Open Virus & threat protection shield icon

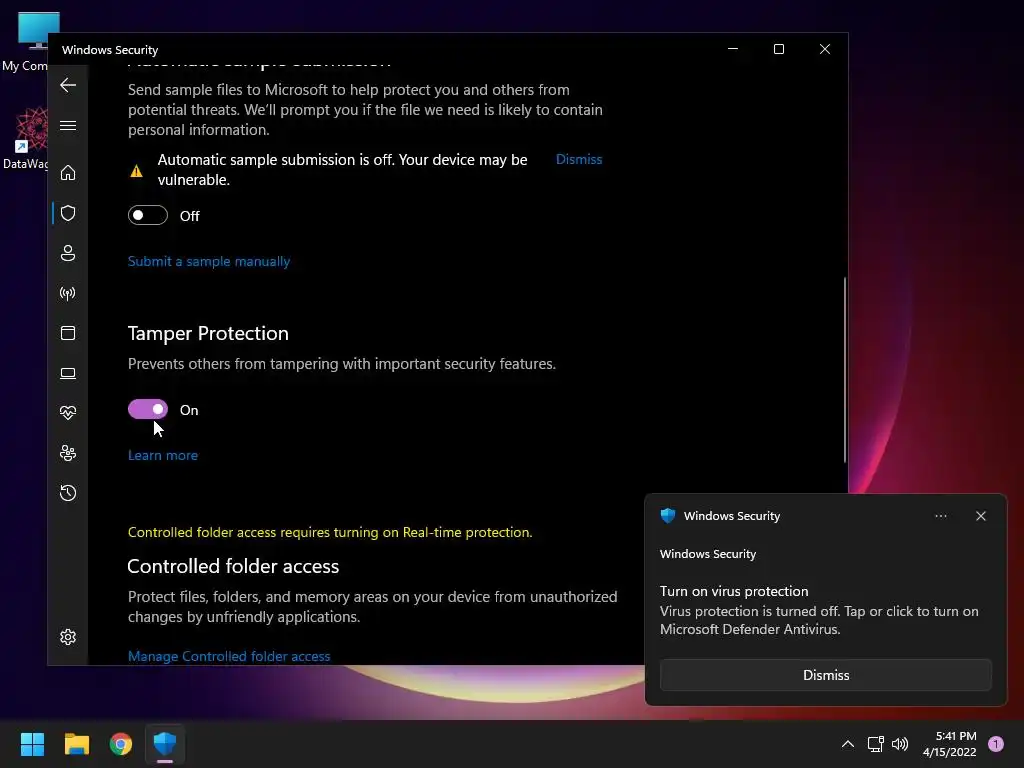68,213
